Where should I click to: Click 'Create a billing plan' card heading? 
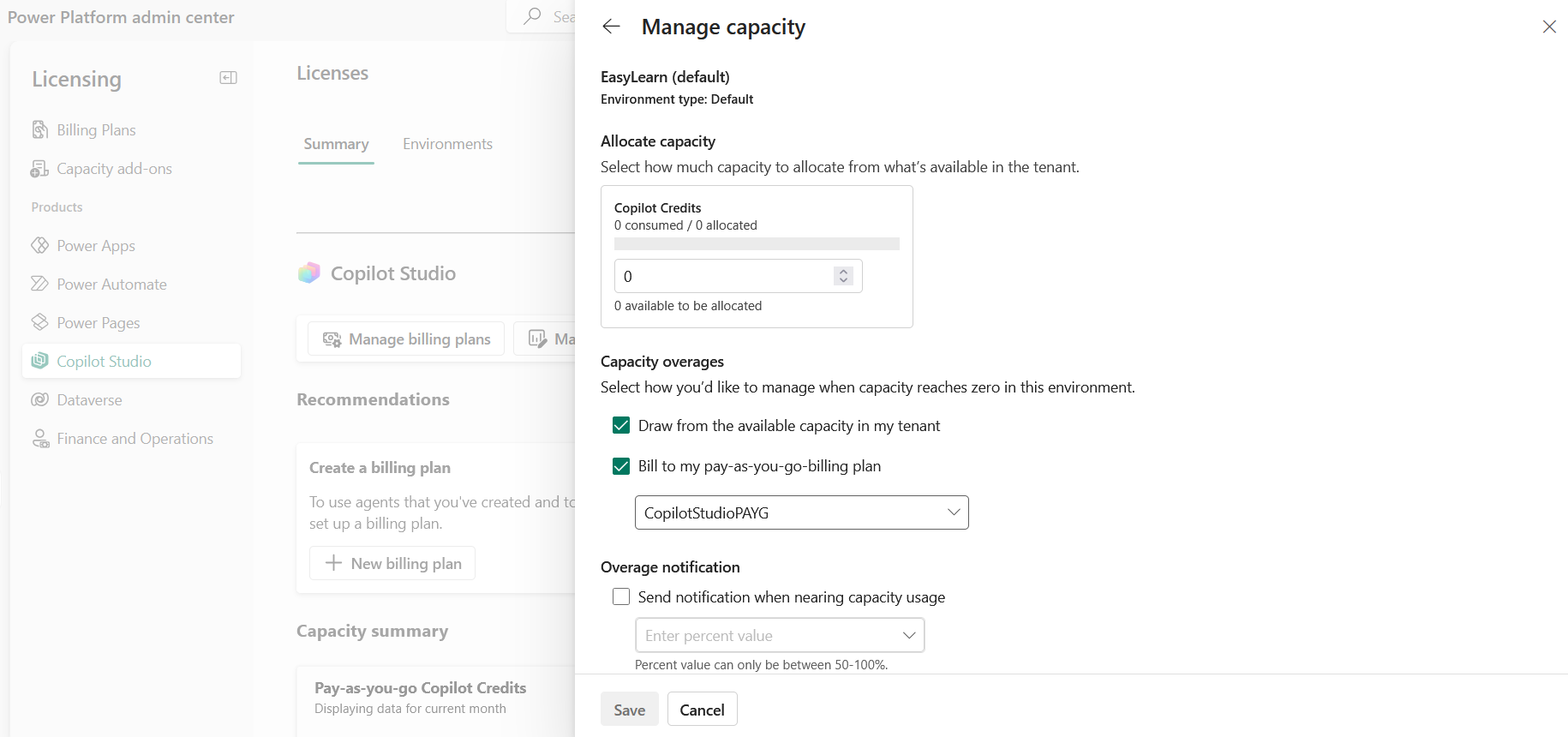coord(380,468)
